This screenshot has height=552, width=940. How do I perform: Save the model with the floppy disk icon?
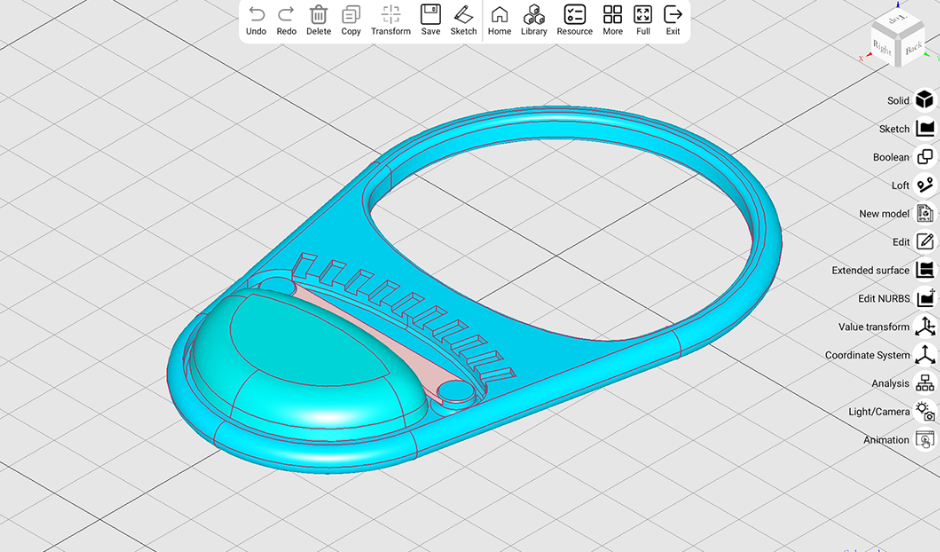tap(430, 14)
